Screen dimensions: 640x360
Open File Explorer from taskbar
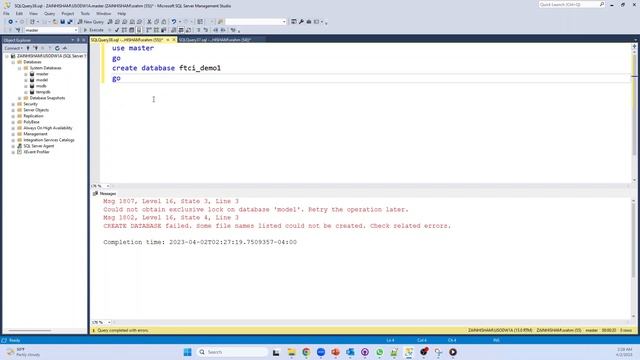291,352
